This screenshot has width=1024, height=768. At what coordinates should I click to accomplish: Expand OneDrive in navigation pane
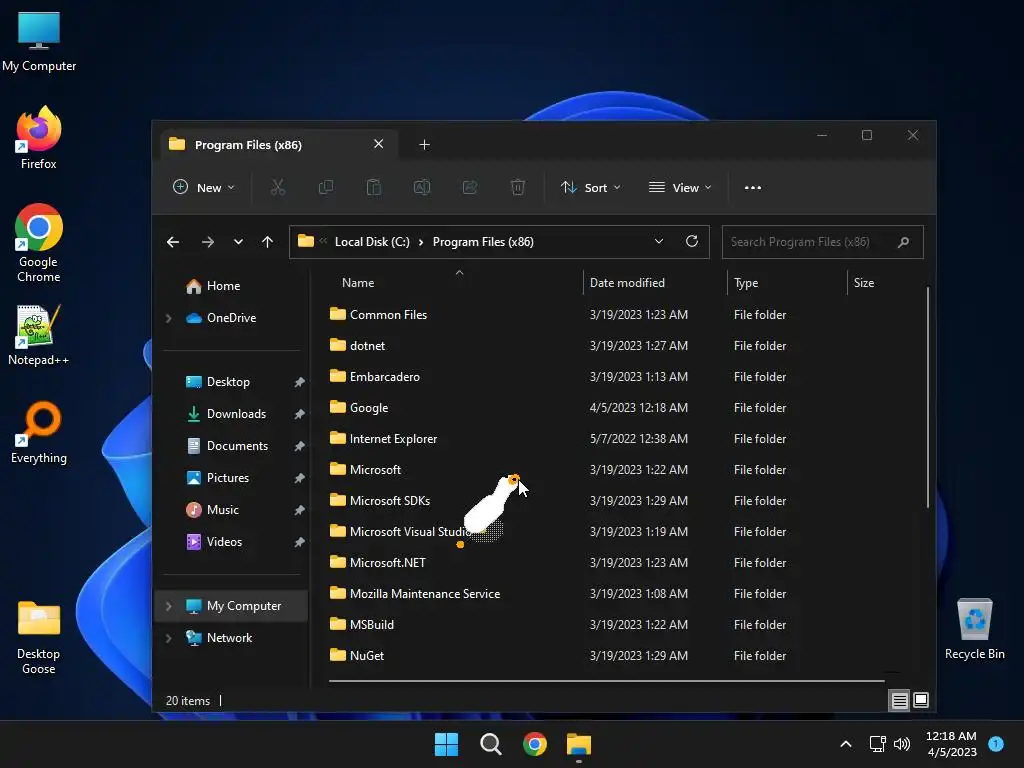coord(168,318)
